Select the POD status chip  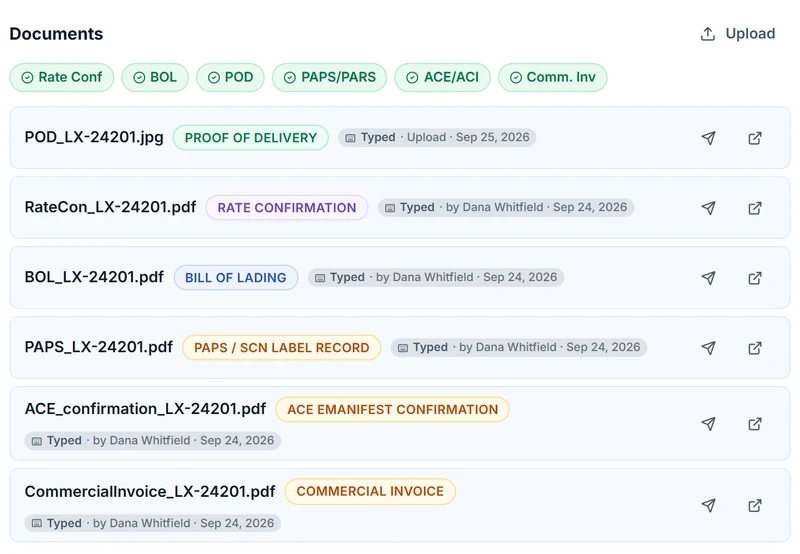click(x=231, y=78)
